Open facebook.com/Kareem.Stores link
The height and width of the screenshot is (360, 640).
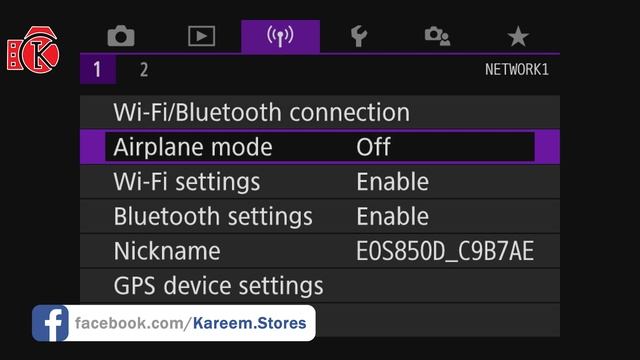[x=191, y=323]
